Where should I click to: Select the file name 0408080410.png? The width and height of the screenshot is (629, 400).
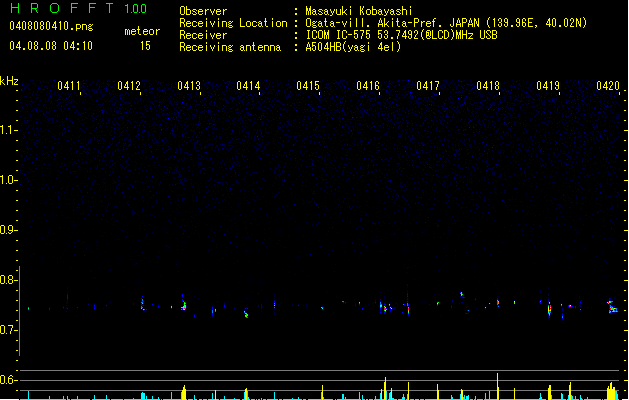(x=51, y=26)
